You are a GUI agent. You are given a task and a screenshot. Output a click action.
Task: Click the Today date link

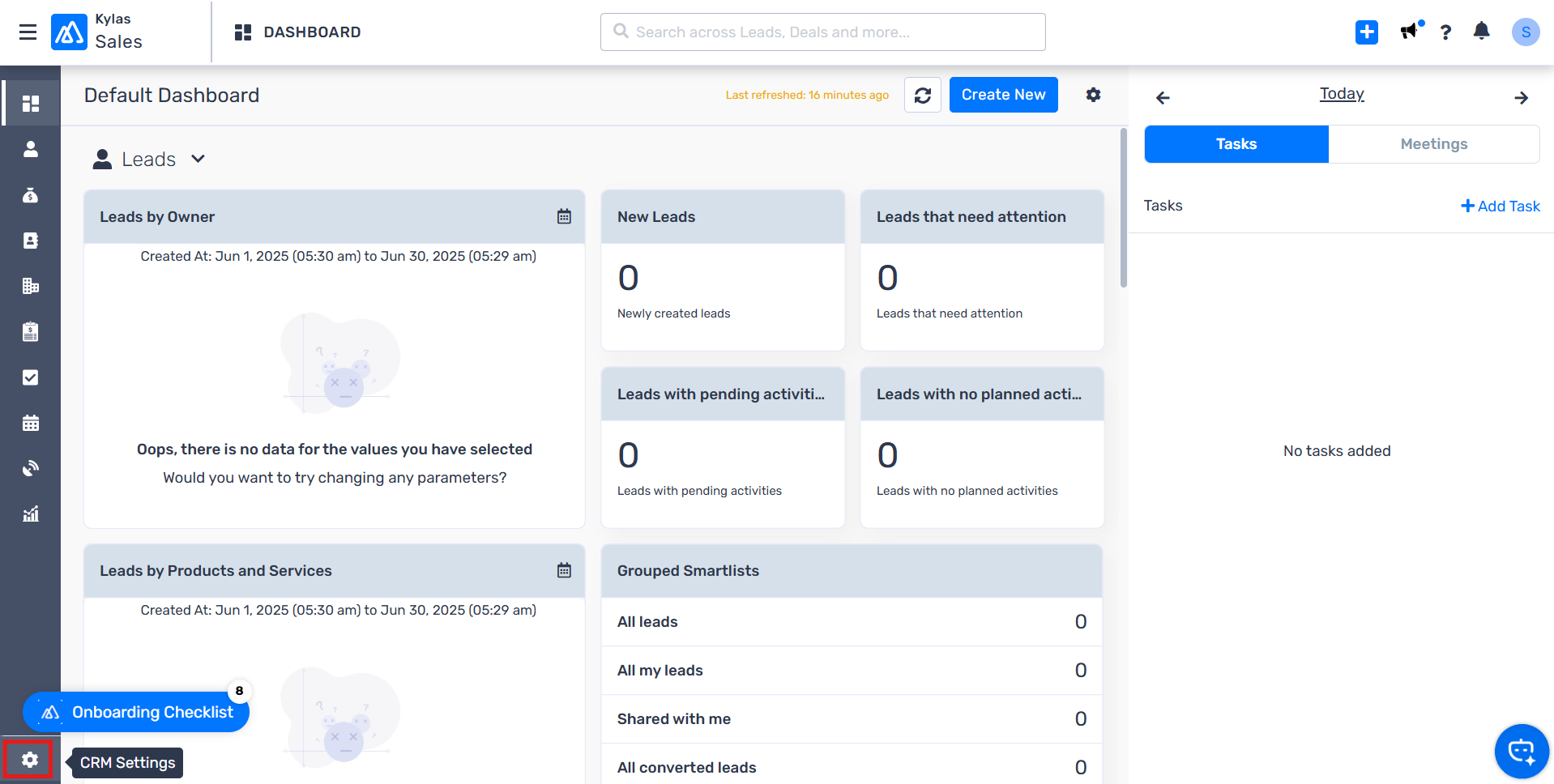1342,94
